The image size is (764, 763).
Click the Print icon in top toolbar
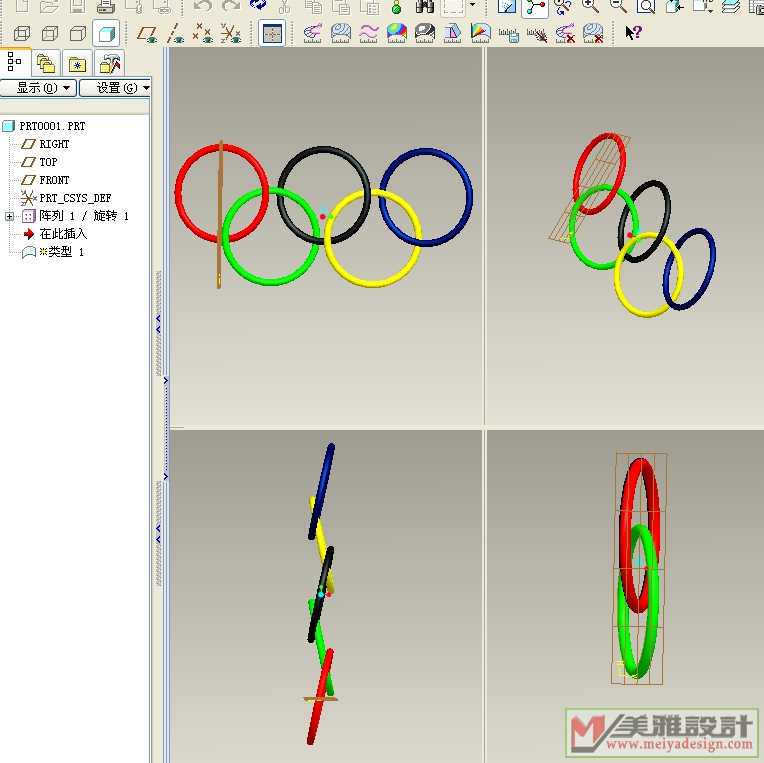click(x=105, y=6)
